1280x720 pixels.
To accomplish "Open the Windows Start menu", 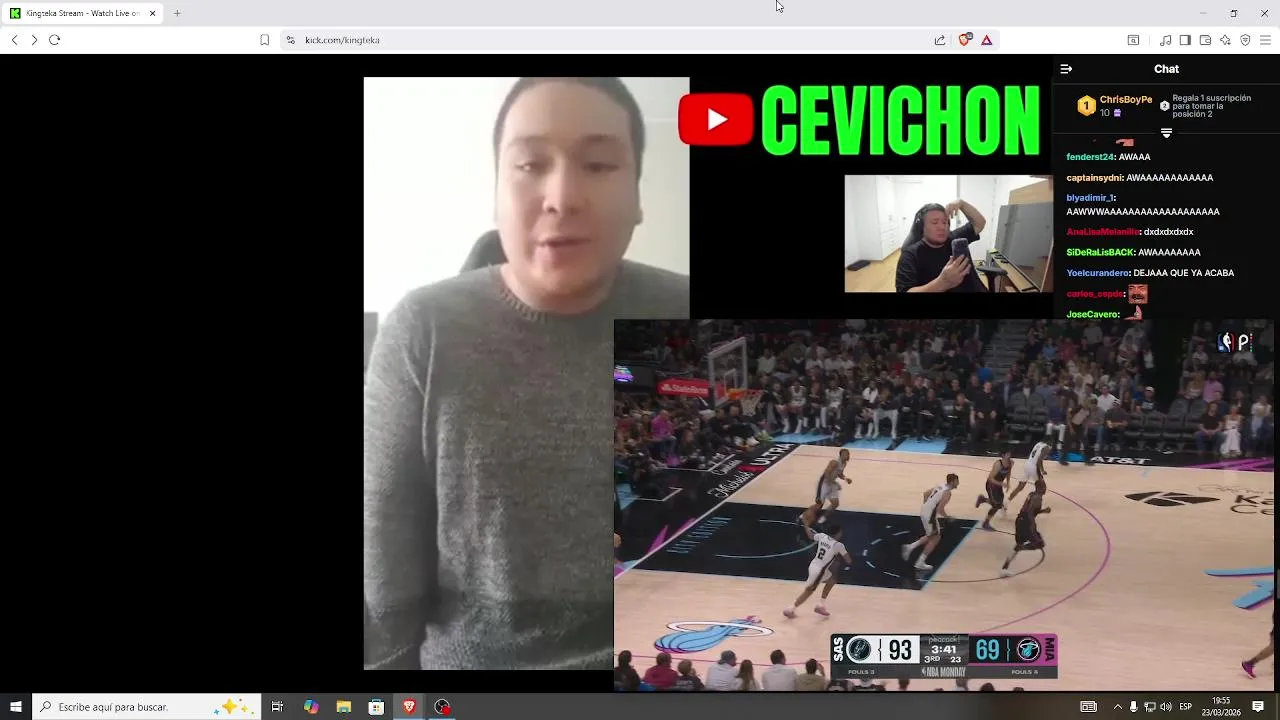I will pos(16,707).
